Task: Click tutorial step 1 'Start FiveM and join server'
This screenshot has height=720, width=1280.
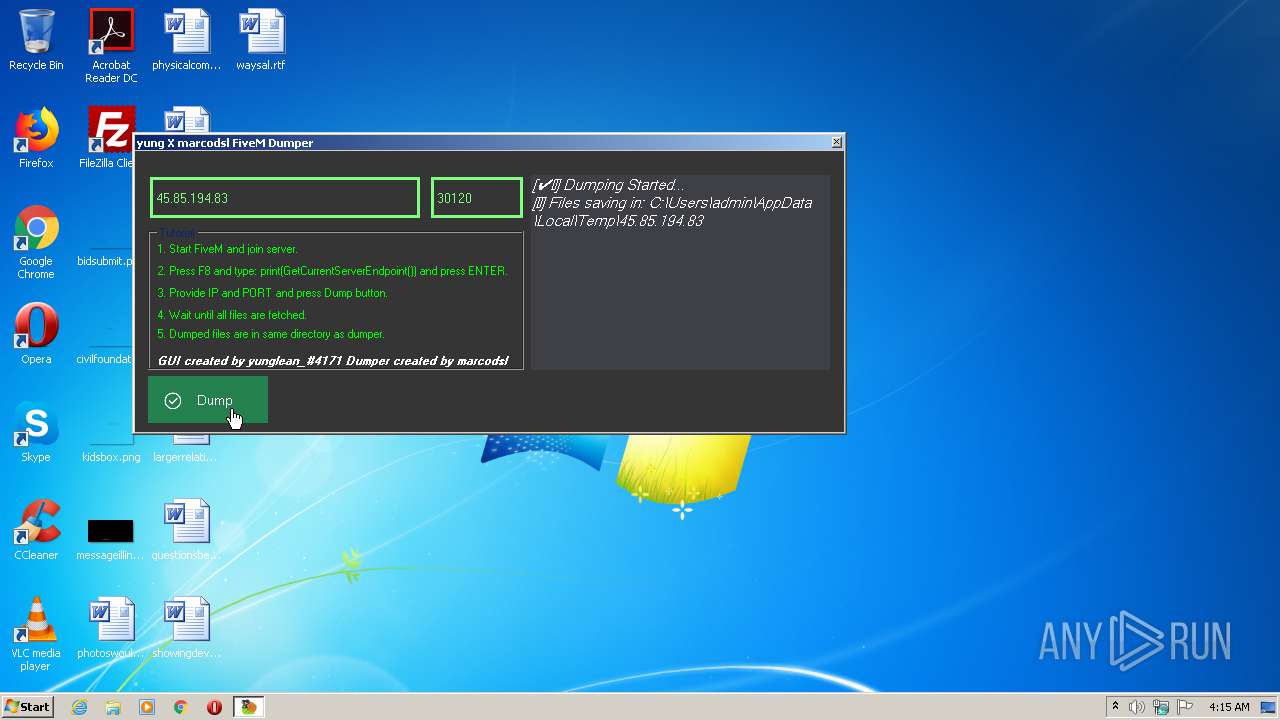Action: pos(227,249)
